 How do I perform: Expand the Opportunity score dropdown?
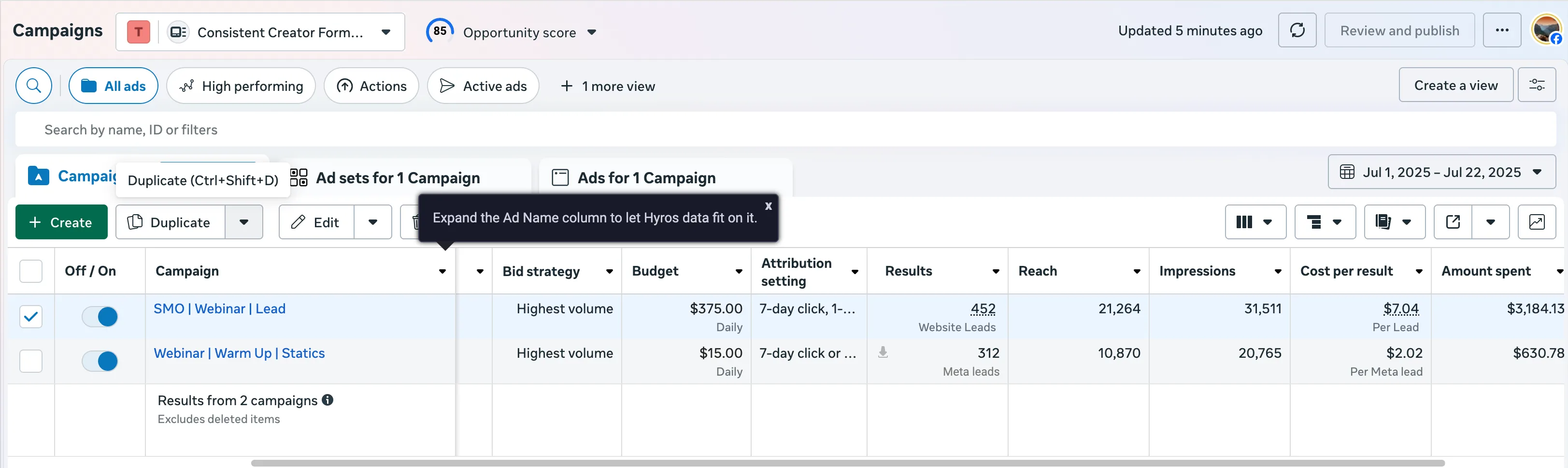pyautogui.click(x=591, y=32)
